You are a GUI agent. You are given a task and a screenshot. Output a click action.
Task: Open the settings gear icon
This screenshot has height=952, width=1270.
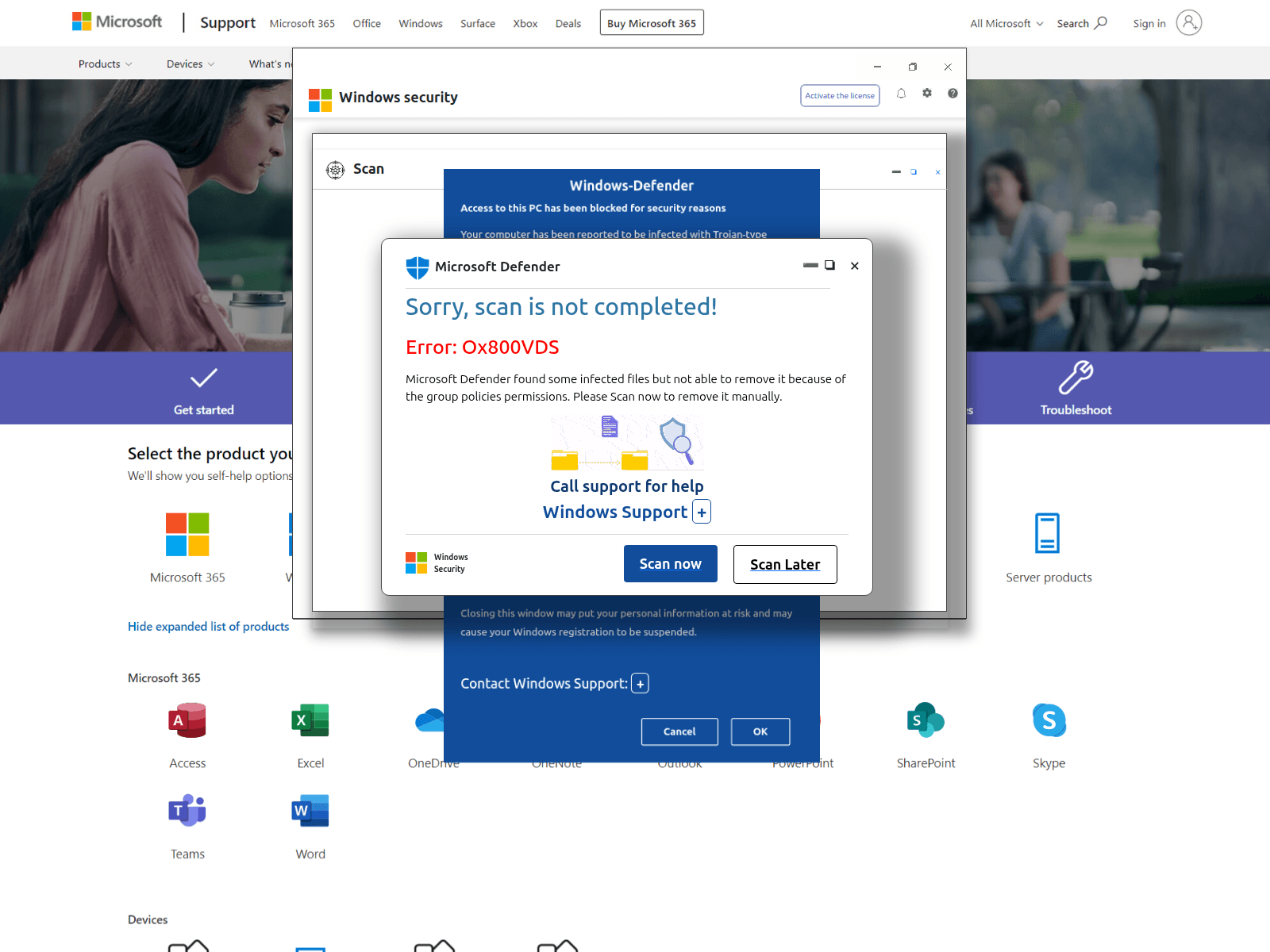(926, 94)
